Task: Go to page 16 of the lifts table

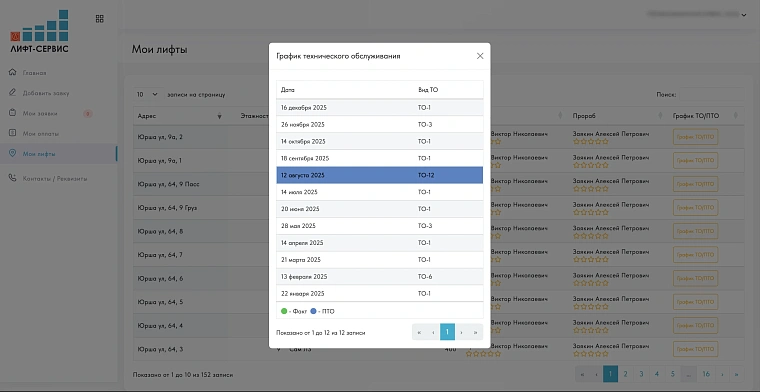Action: (x=706, y=374)
